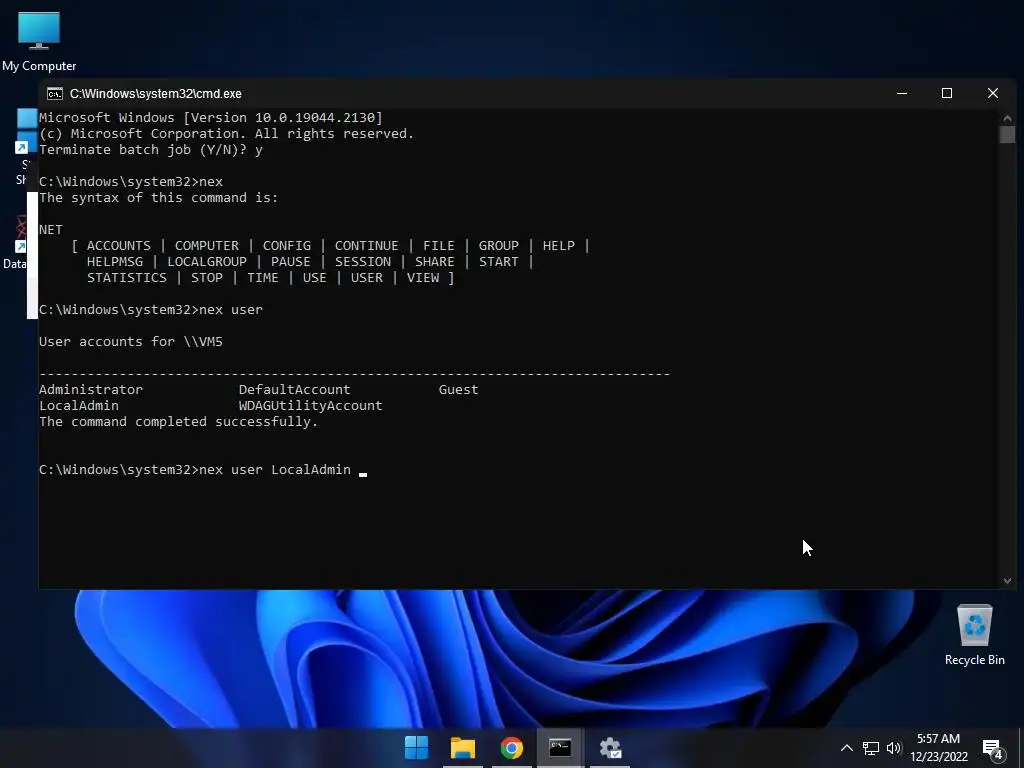Click 'SESSION' in the NET syntax
The height and width of the screenshot is (768, 1024).
pyautogui.click(x=363, y=262)
